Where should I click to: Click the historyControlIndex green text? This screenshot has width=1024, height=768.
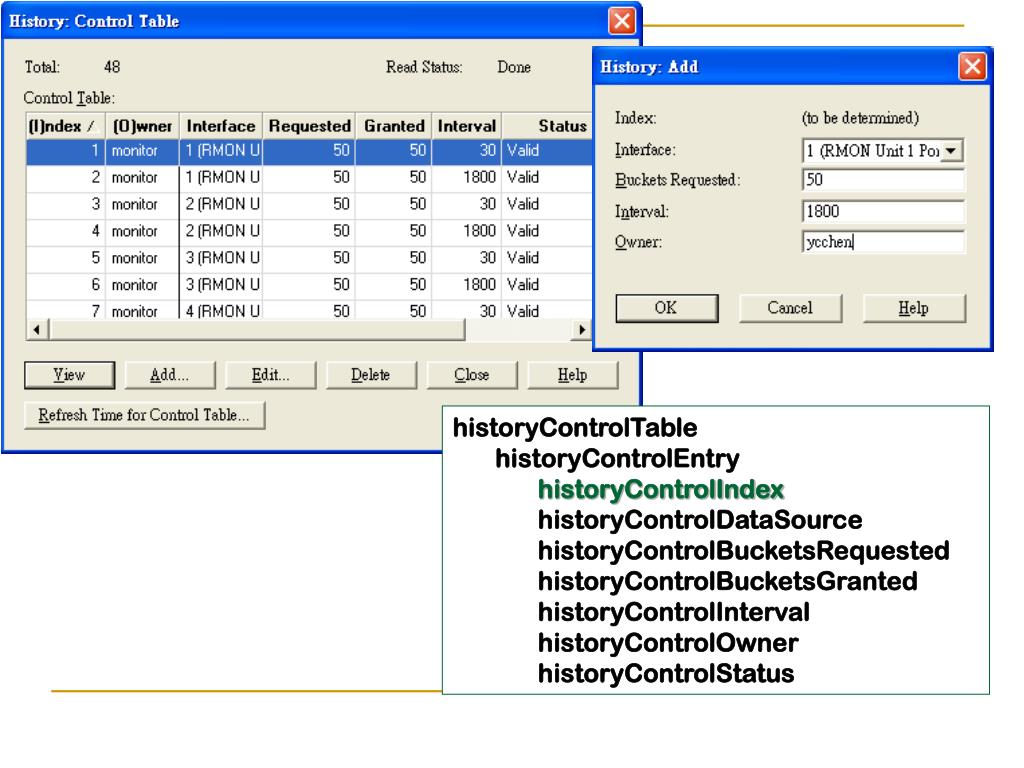[660, 490]
